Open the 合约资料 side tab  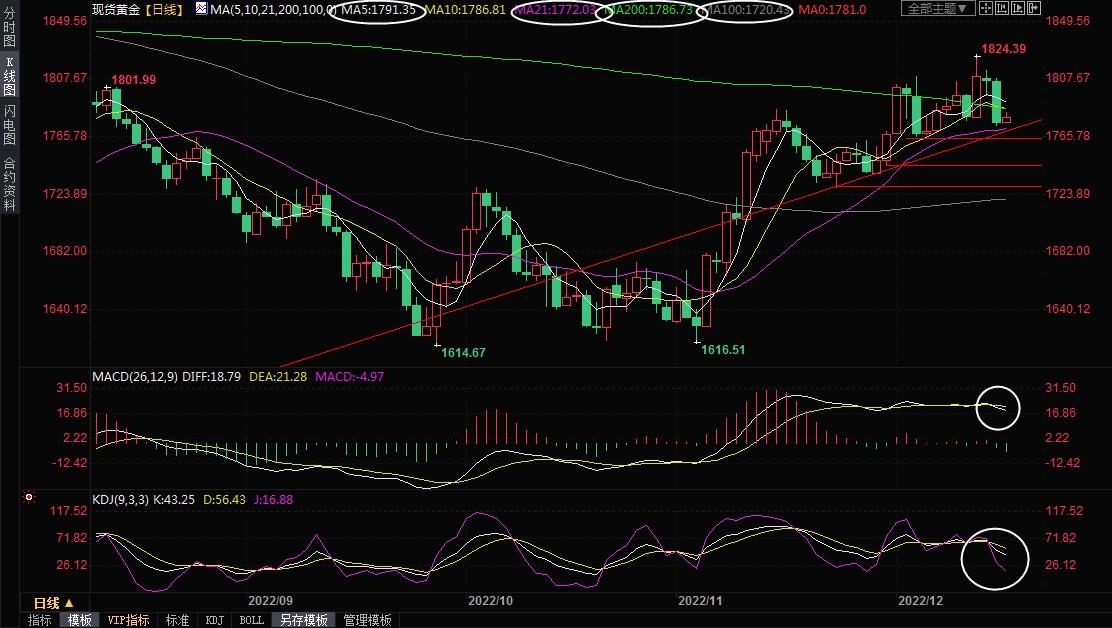coord(9,183)
